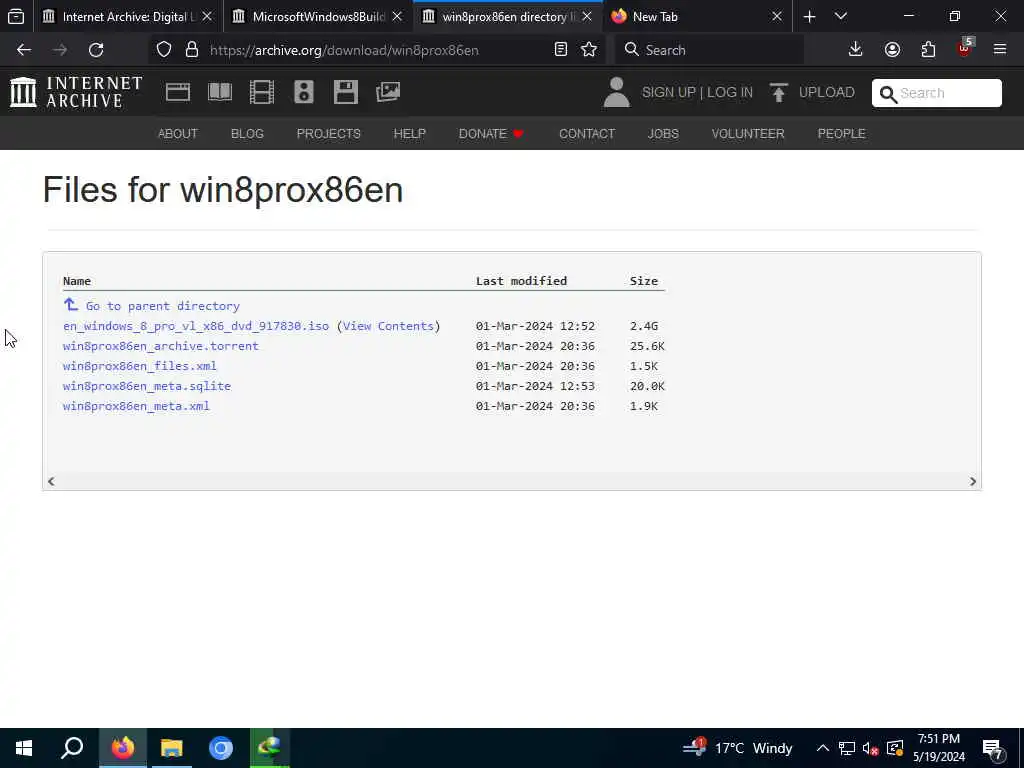Open the PEOPLE nav item
The height and width of the screenshot is (768, 1024).
click(842, 134)
